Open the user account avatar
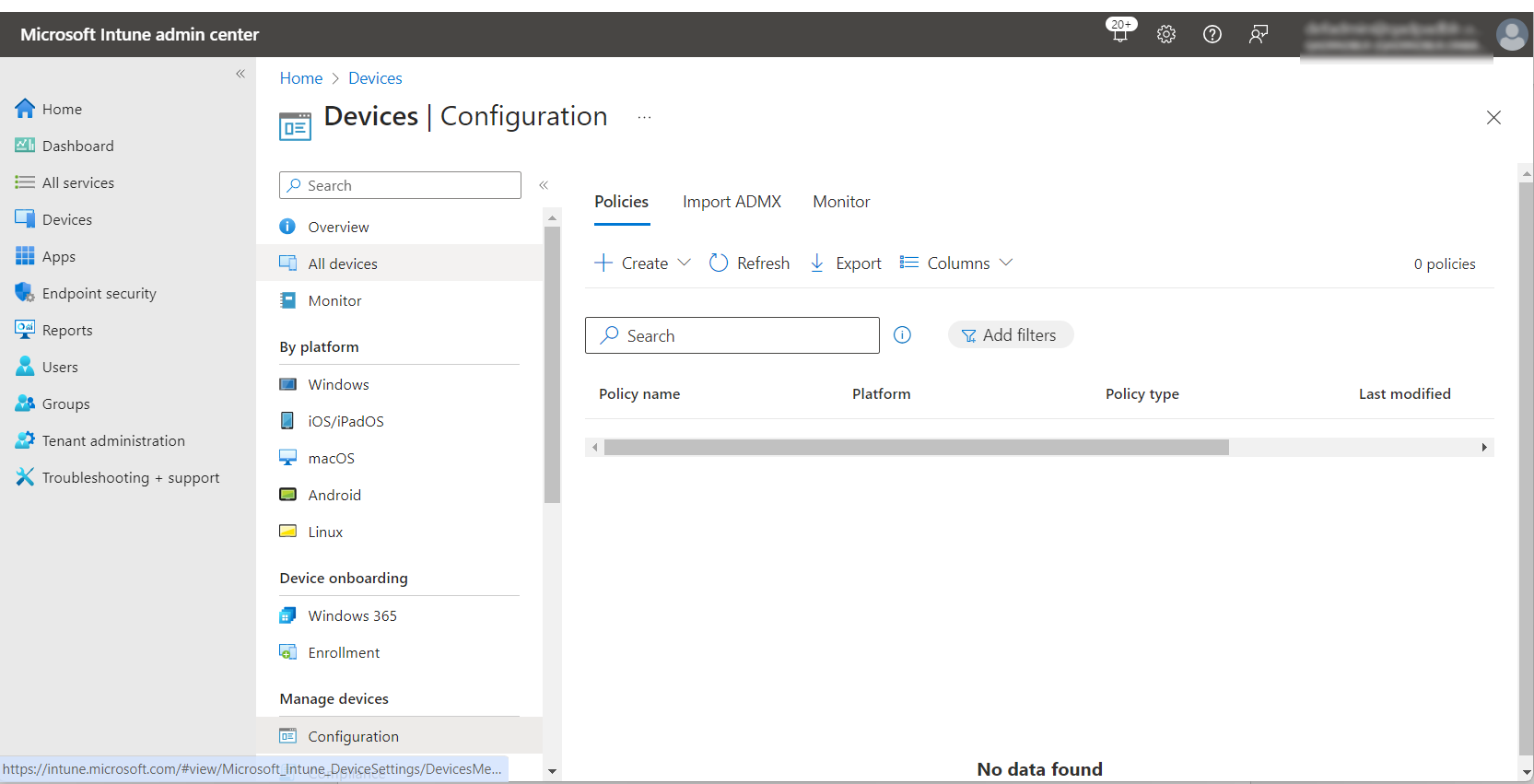The width and height of the screenshot is (1534, 784). tap(1511, 35)
